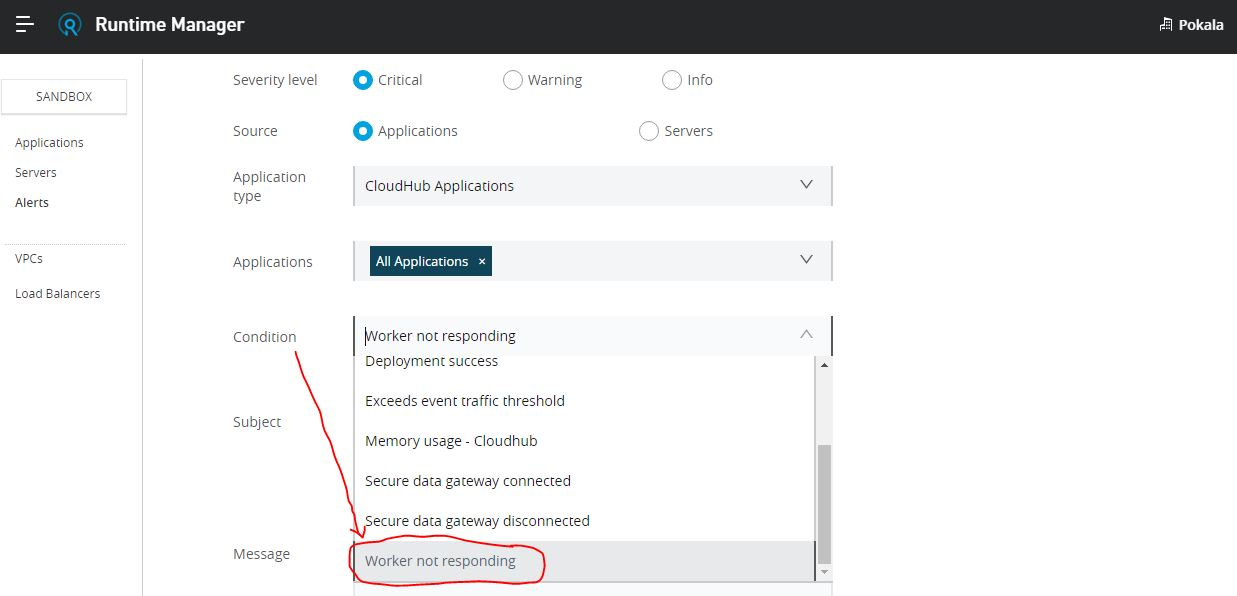Pick Worker not responding list option
Viewport: 1237px width, 596px height.
click(x=585, y=561)
